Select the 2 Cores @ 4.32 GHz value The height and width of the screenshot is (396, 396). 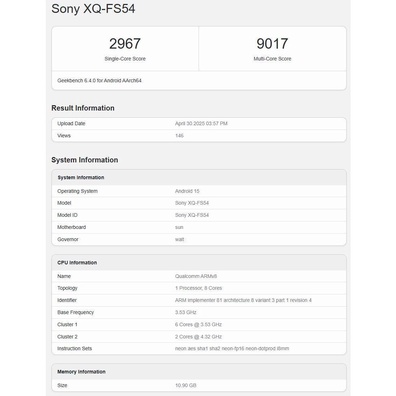pos(198,337)
